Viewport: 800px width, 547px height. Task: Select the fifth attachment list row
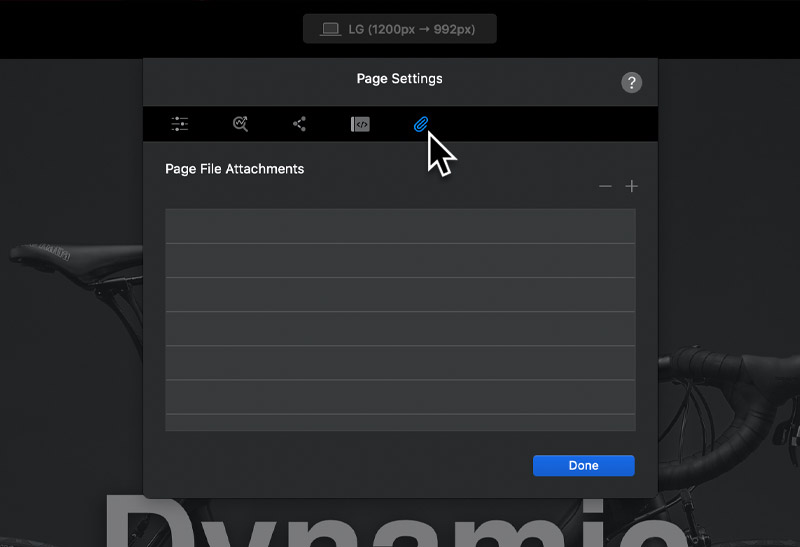coord(400,362)
